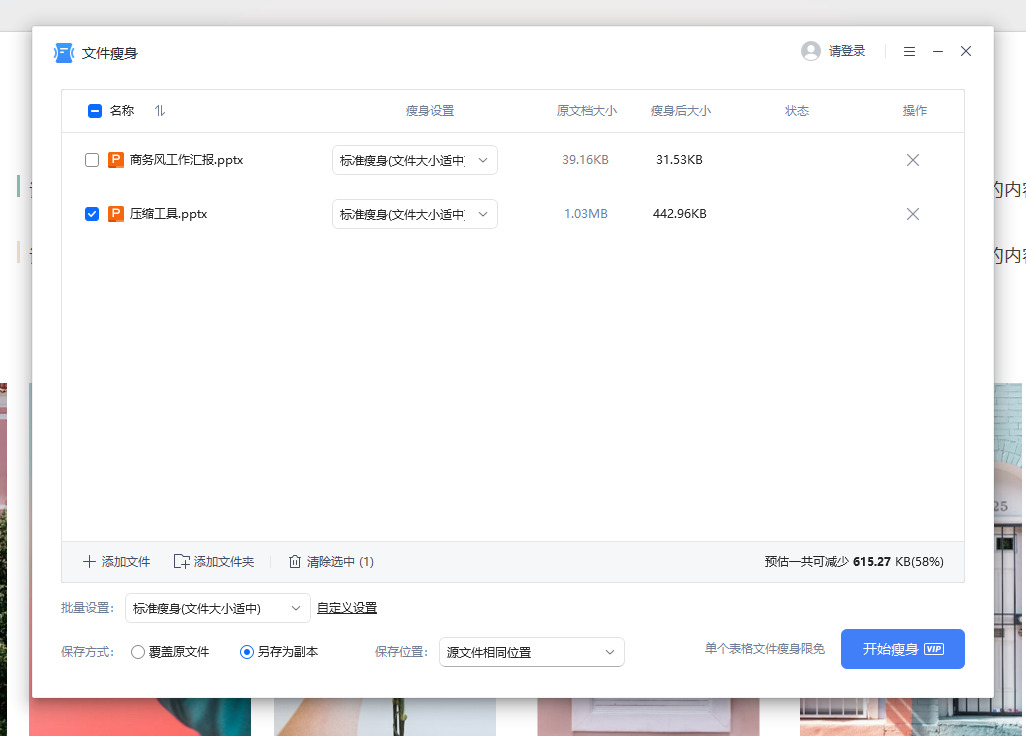The height and width of the screenshot is (736, 1026).
Task: Click the 1.03MB original size value
Action: [x=586, y=214]
